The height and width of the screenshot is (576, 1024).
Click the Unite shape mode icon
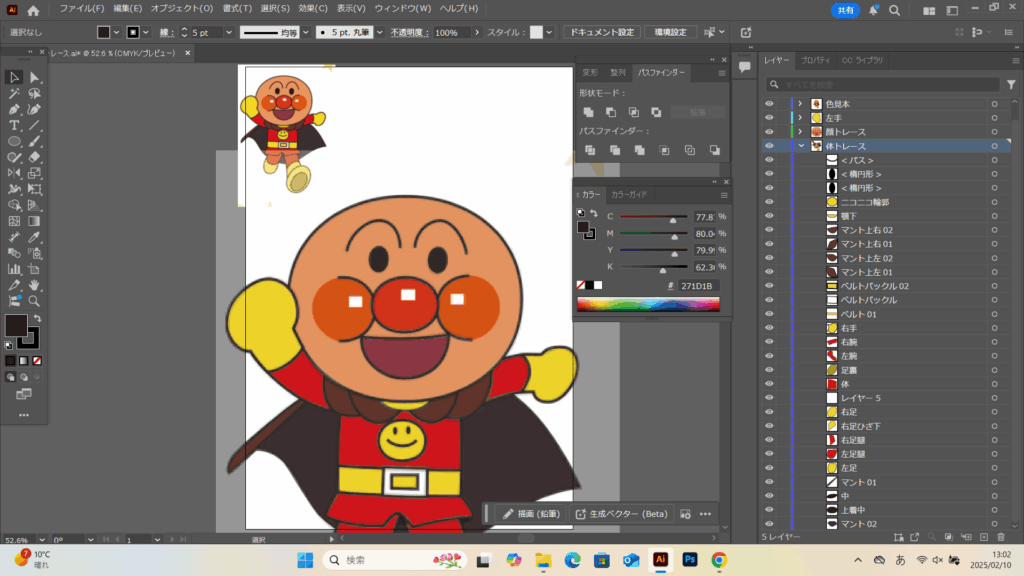click(x=588, y=112)
